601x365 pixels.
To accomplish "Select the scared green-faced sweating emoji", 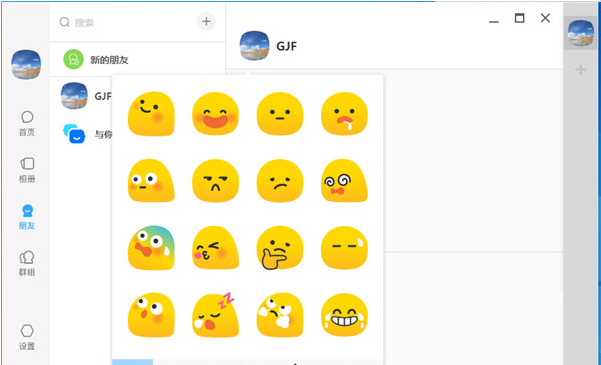I will [x=151, y=248].
